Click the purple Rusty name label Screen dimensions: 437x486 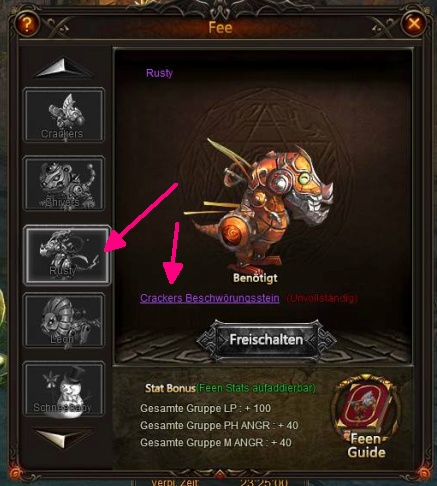159,73
